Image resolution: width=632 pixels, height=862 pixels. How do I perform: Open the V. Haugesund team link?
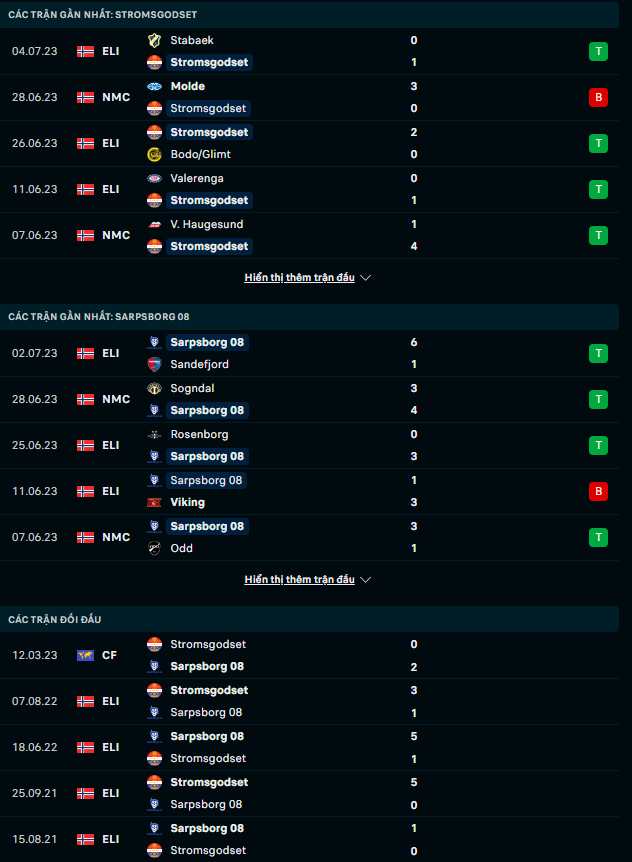(x=206, y=224)
